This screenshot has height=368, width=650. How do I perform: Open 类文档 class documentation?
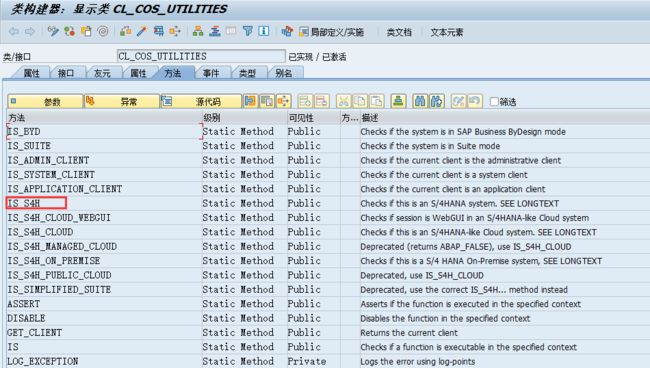pos(399,32)
